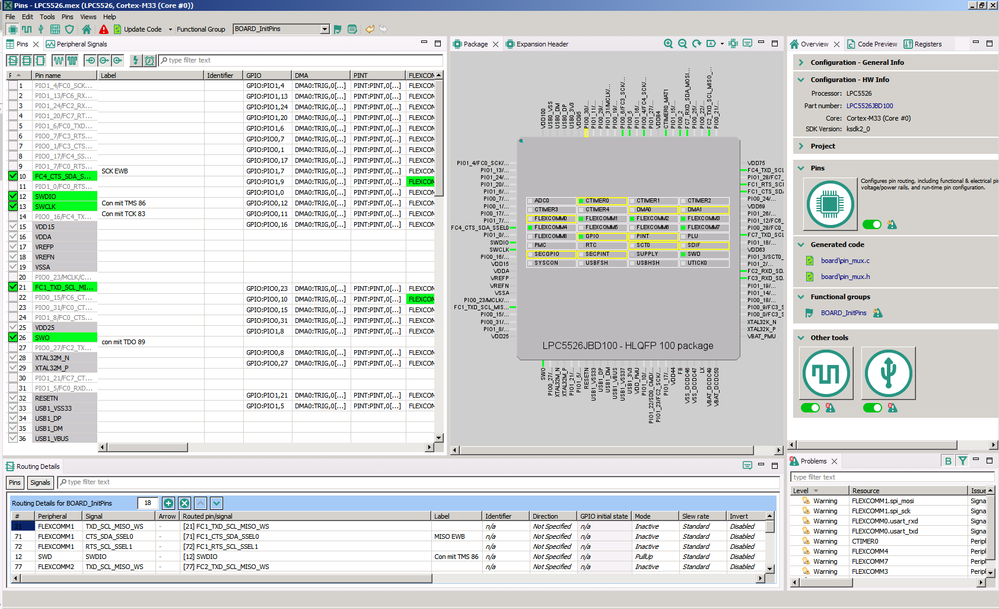The height and width of the screenshot is (609, 999).
Task: Open the Pins tool from main toolbar
Action: tap(12, 29)
